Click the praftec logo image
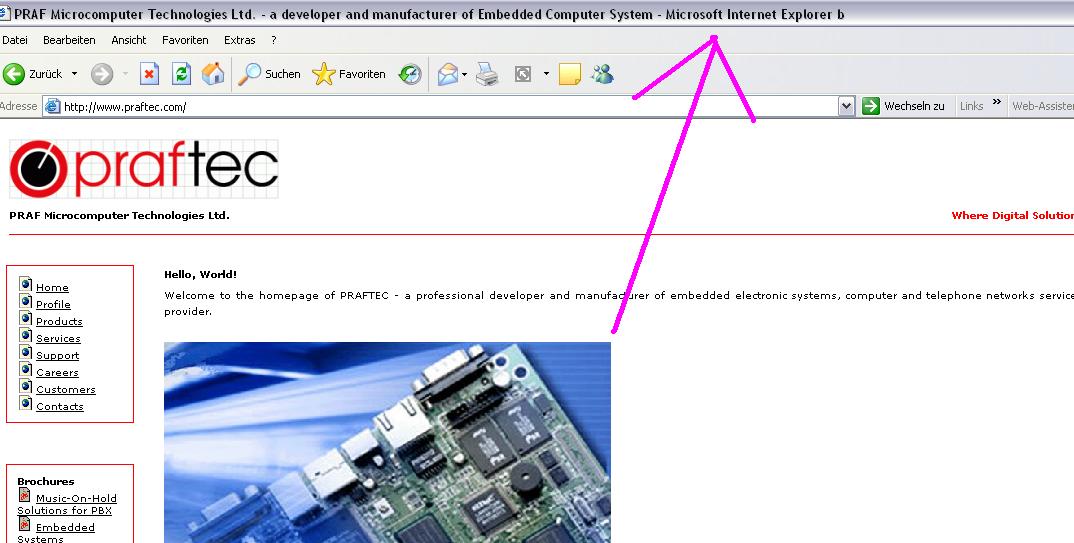This screenshot has height=543, width=1074. (x=144, y=169)
